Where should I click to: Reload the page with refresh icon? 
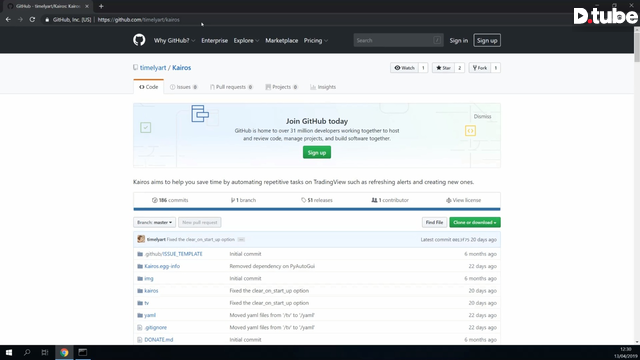pyautogui.click(x=32, y=19)
